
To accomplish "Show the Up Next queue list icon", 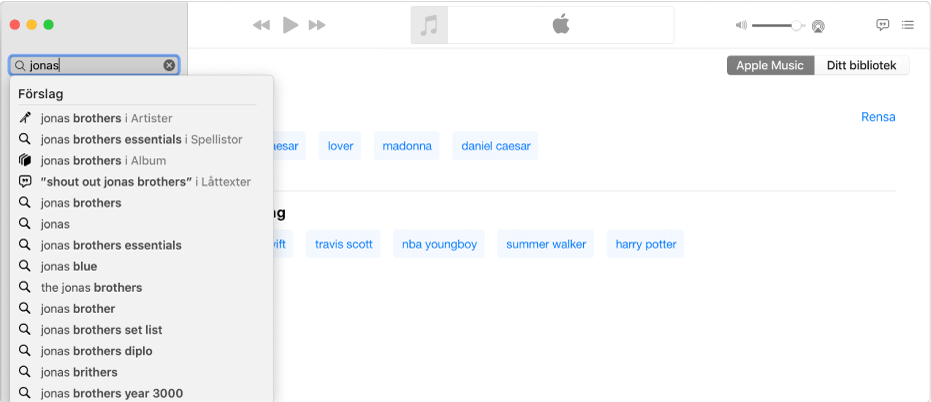I will pos(908,25).
